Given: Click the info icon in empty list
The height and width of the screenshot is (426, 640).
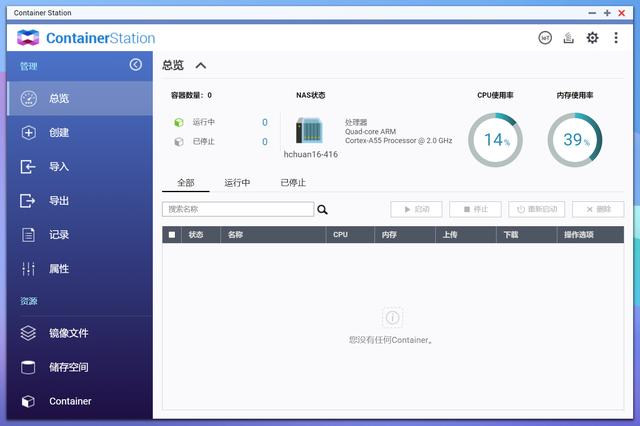Looking at the screenshot, I should pos(392,317).
